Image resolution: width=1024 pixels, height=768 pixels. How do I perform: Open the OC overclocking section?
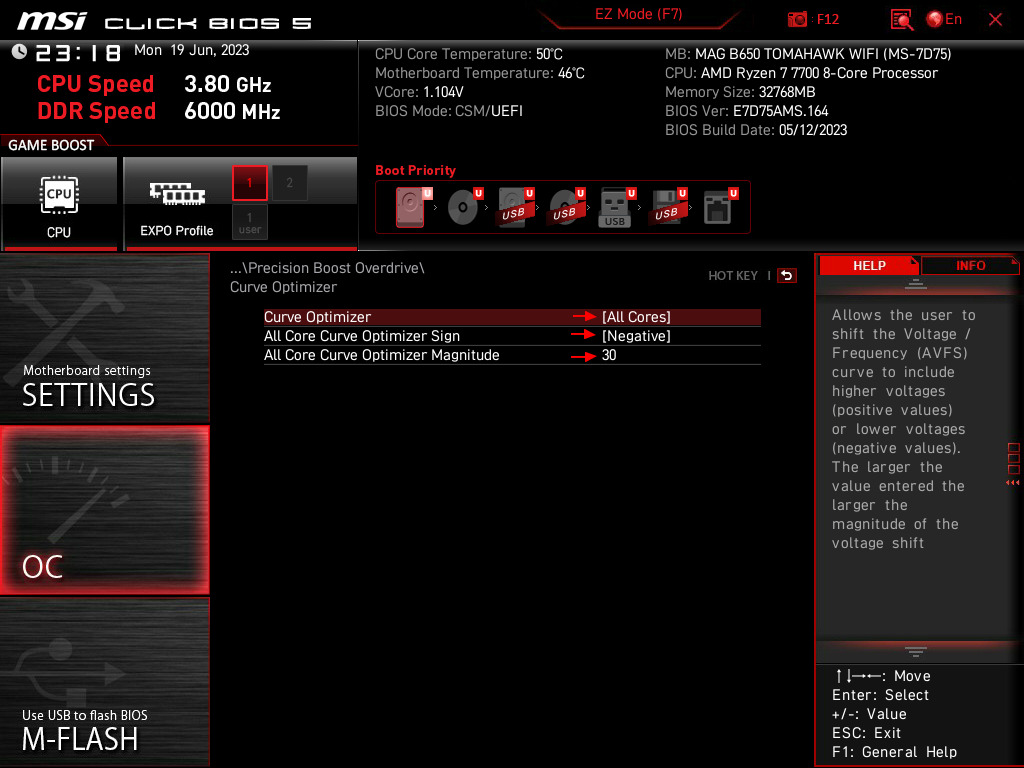[104, 511]
